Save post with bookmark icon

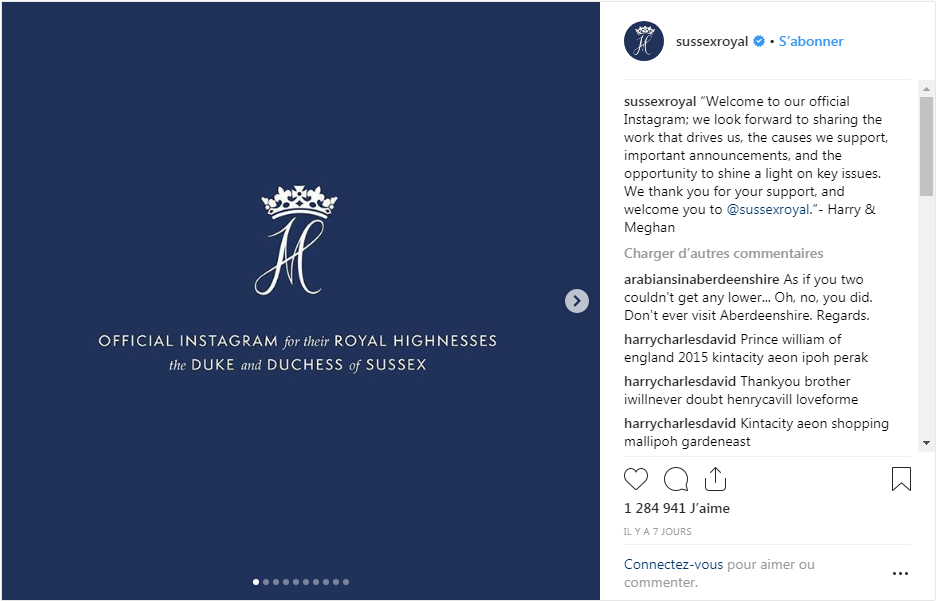tap(901, 479)
